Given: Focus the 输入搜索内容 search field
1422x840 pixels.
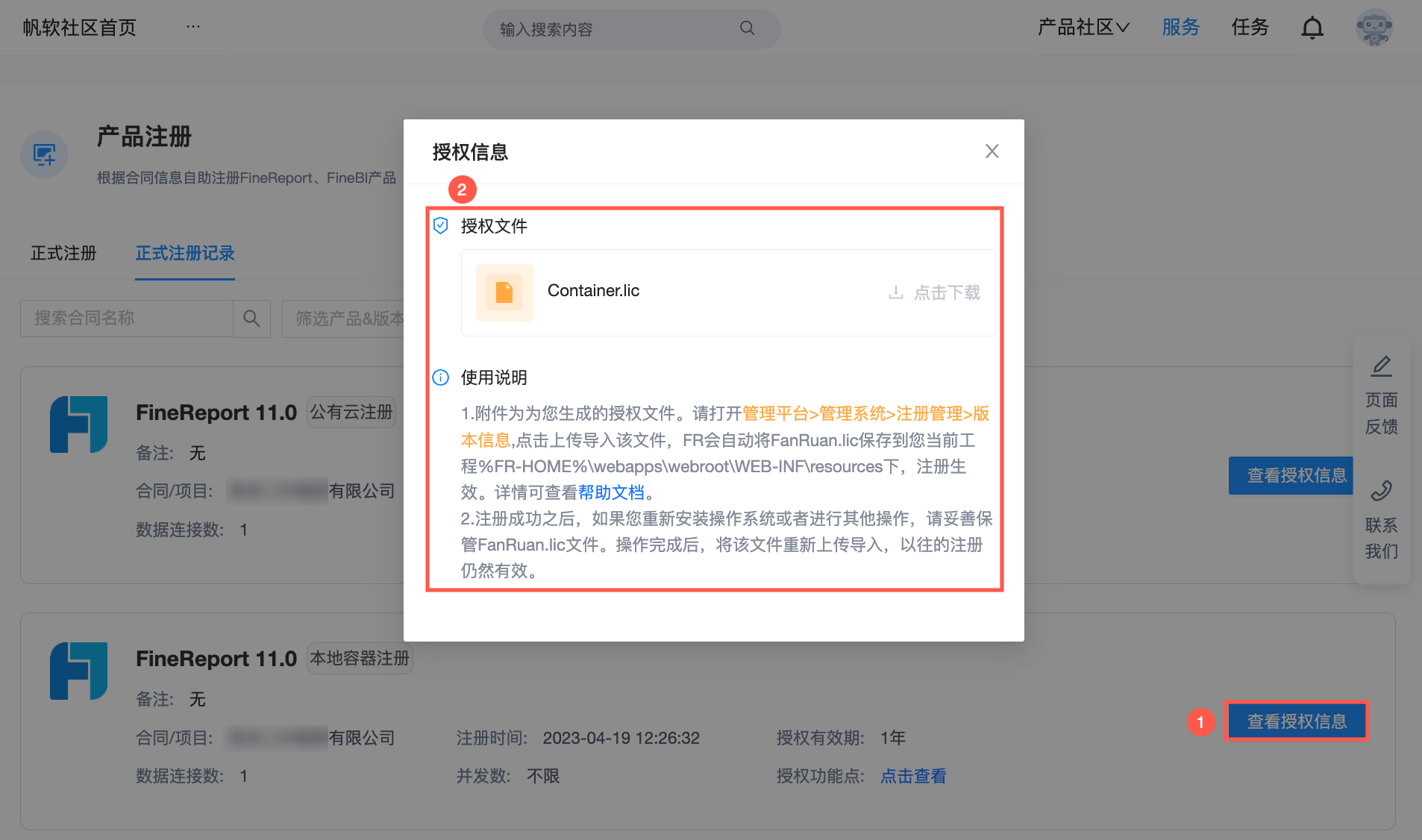Looking at the screenshot, I should [631, 29].
